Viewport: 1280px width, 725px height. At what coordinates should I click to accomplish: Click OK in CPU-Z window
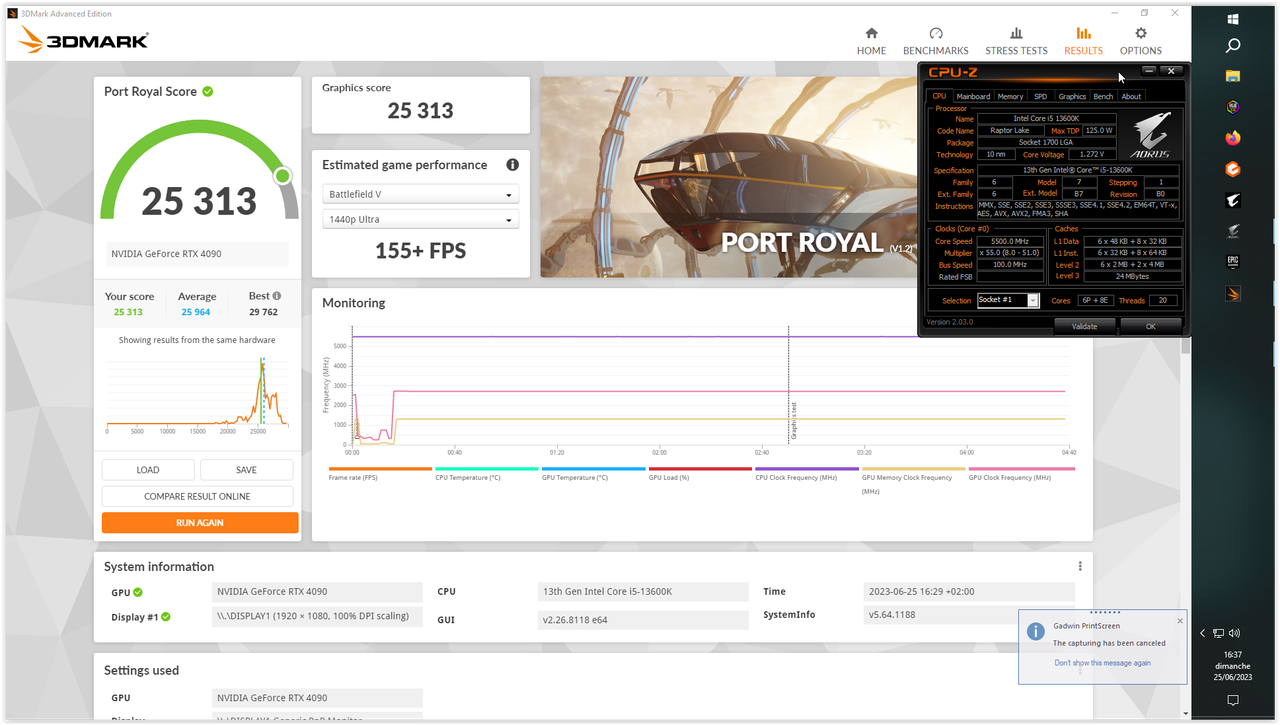click(1150, 326)
